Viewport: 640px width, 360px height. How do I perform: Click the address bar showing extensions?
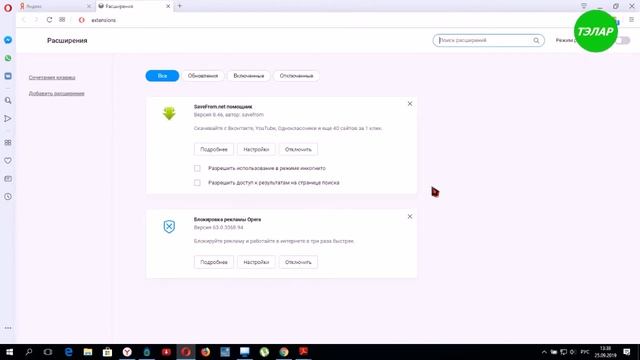tap(103, 20)
